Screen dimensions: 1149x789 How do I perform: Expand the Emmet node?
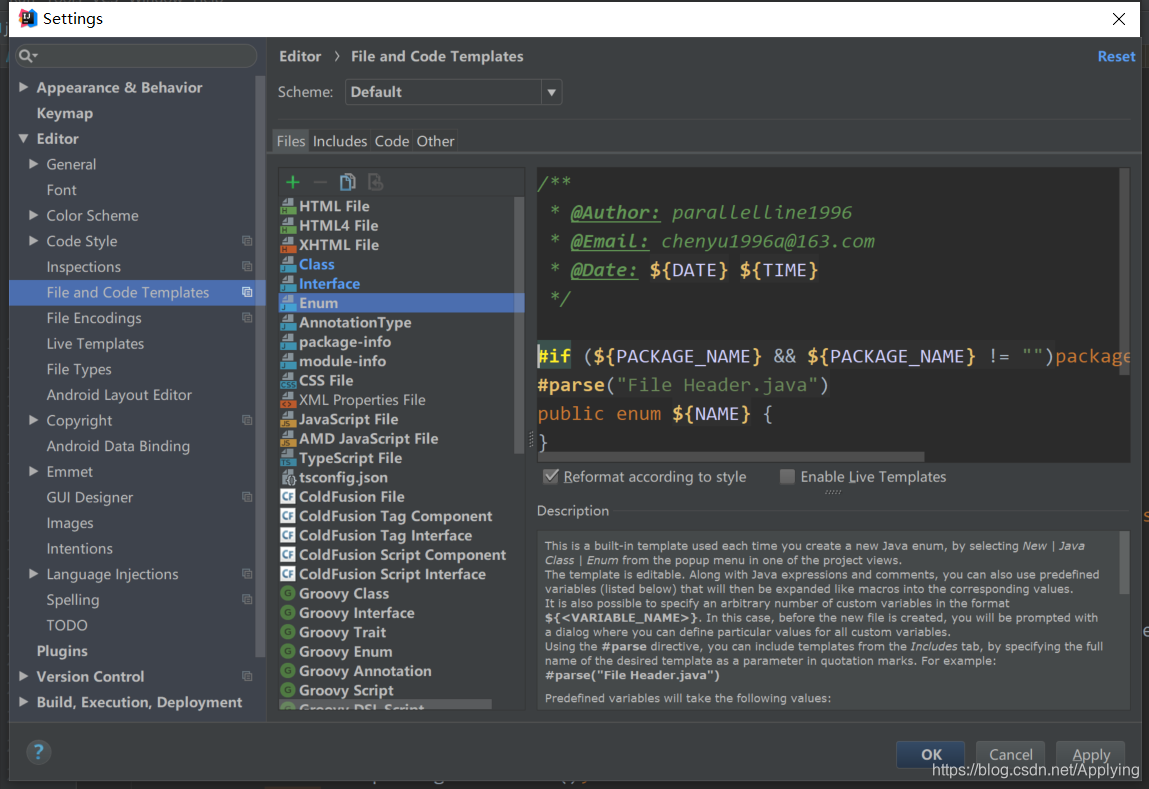point(34,472)
